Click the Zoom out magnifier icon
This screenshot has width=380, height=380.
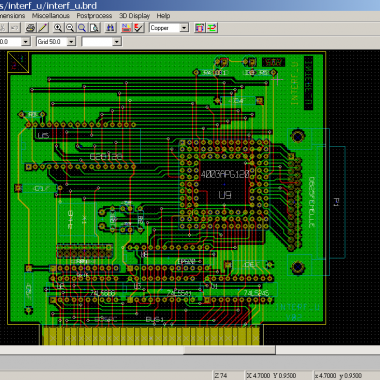click(x=70, y=28)
